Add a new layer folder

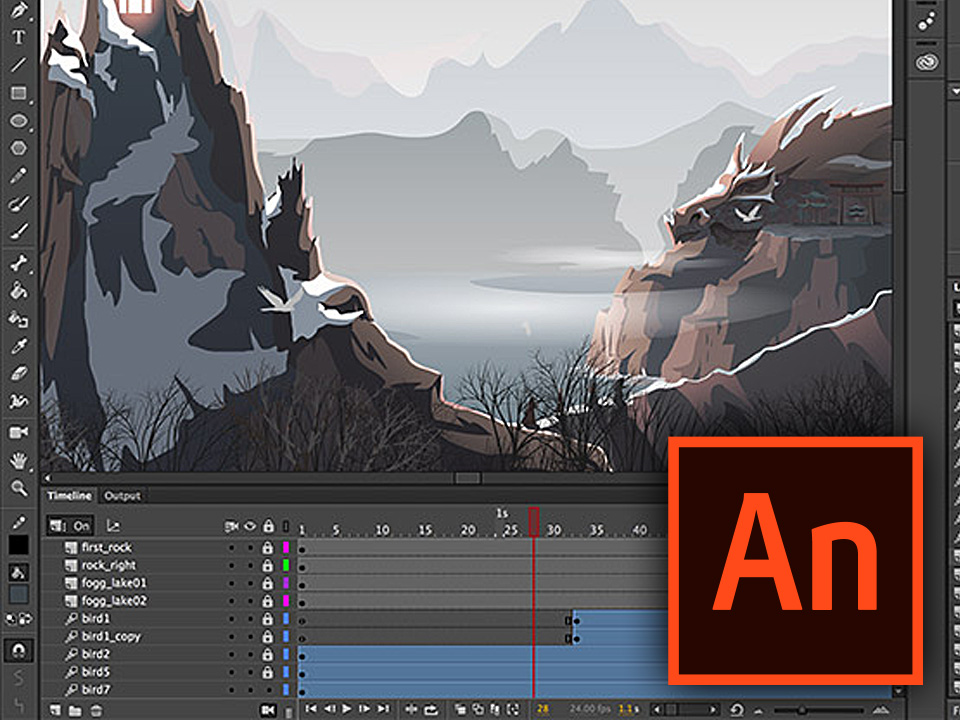[x=75, y=711]
